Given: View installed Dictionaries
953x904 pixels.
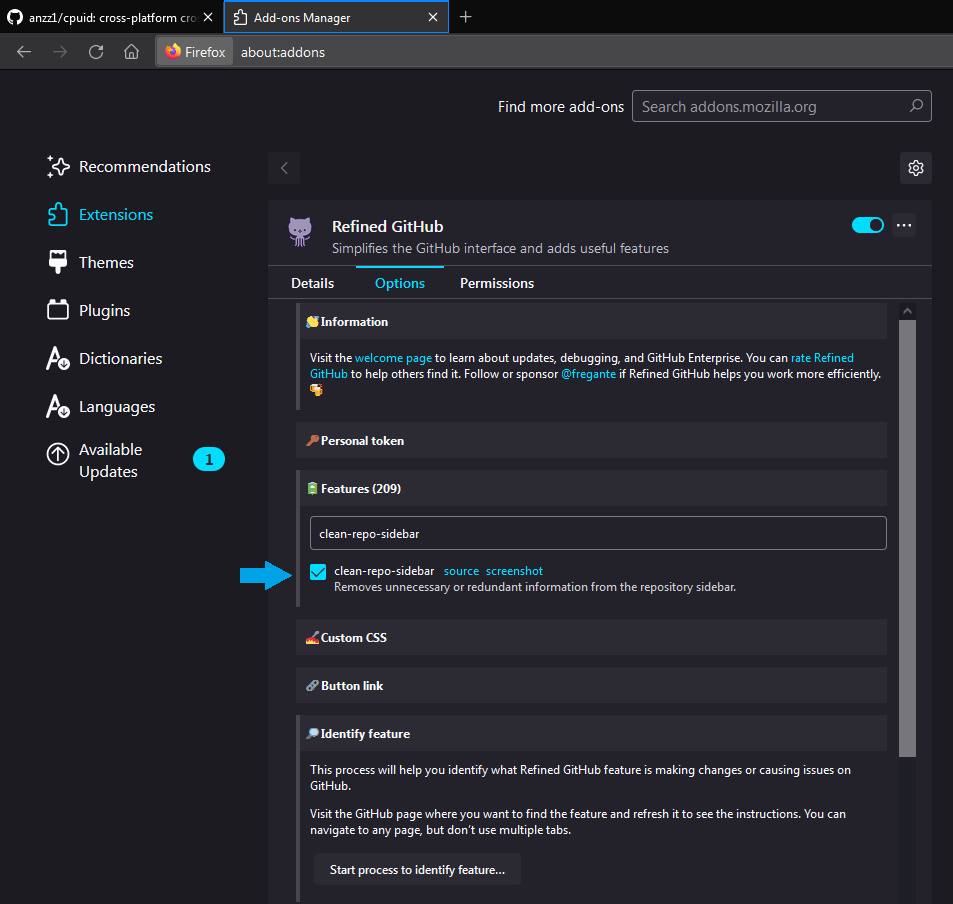Looking at the screenshot, I should (x=121, y=358).
